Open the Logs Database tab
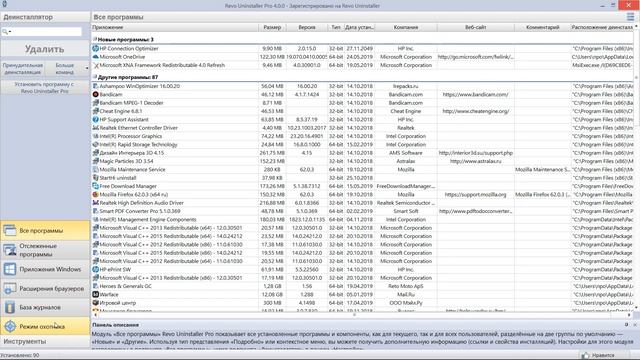 click(x=45, y=307)
